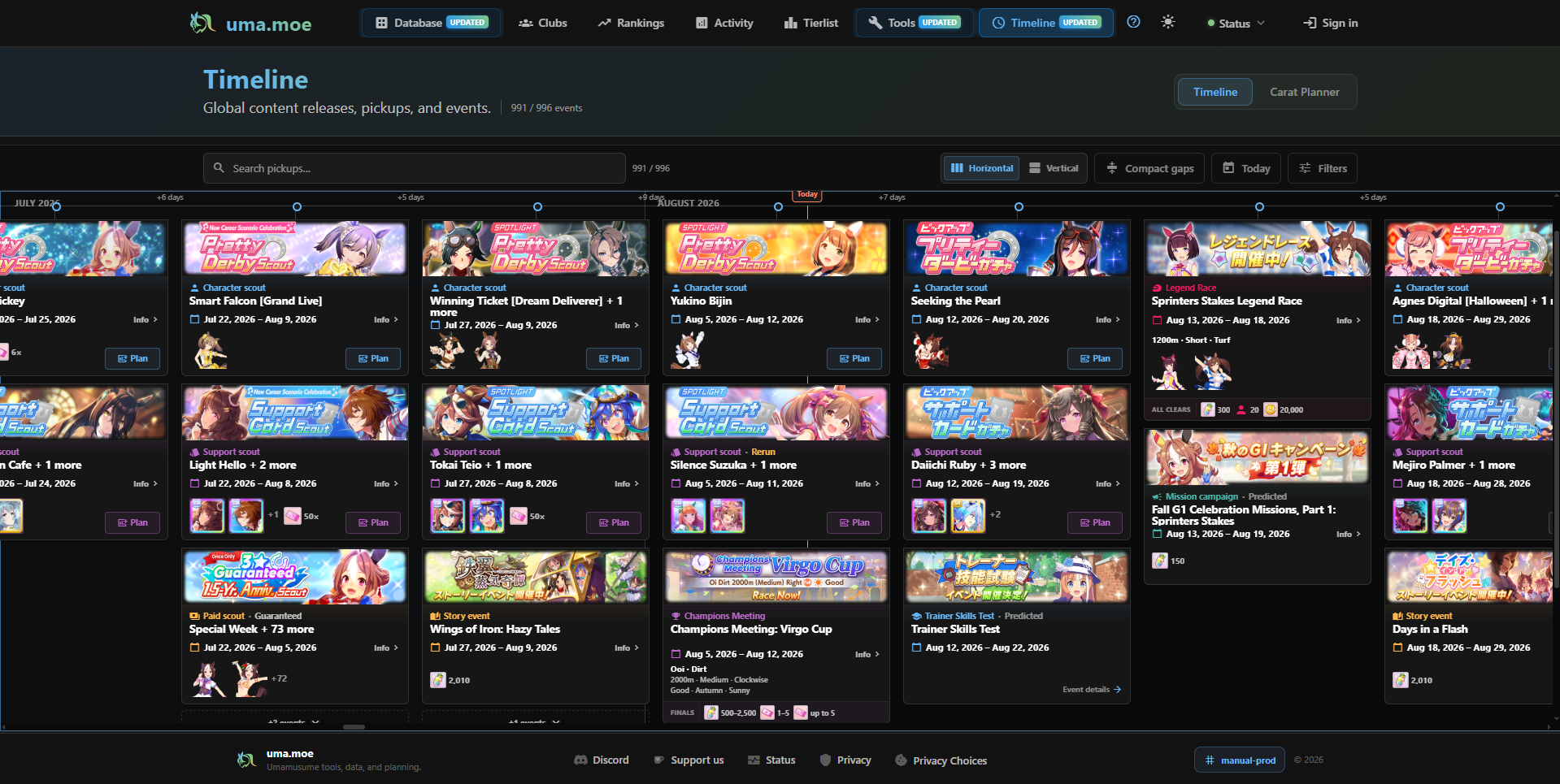Switch to Horizontal layout view
The image size is (1560, 784).
982,168
